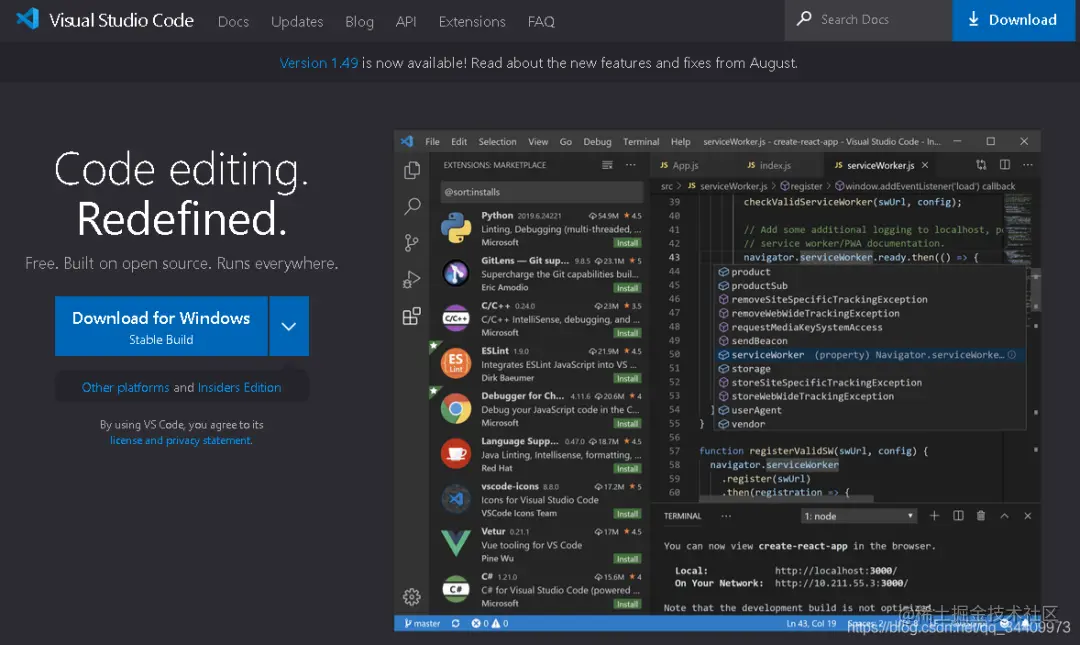Viewport: 1080px width, 645px height.
Task: Click the search magnifier icon in header
Action: [x=804, y=19]
